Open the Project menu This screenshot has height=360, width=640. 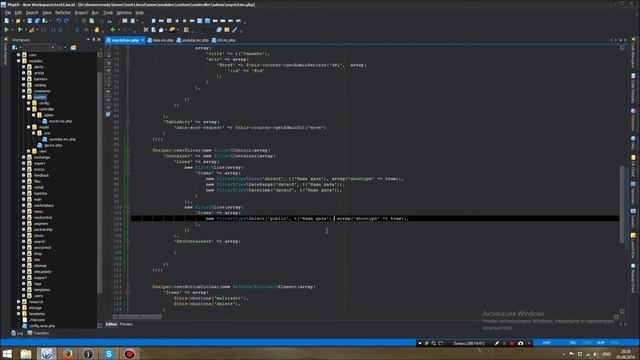(81, 13)
